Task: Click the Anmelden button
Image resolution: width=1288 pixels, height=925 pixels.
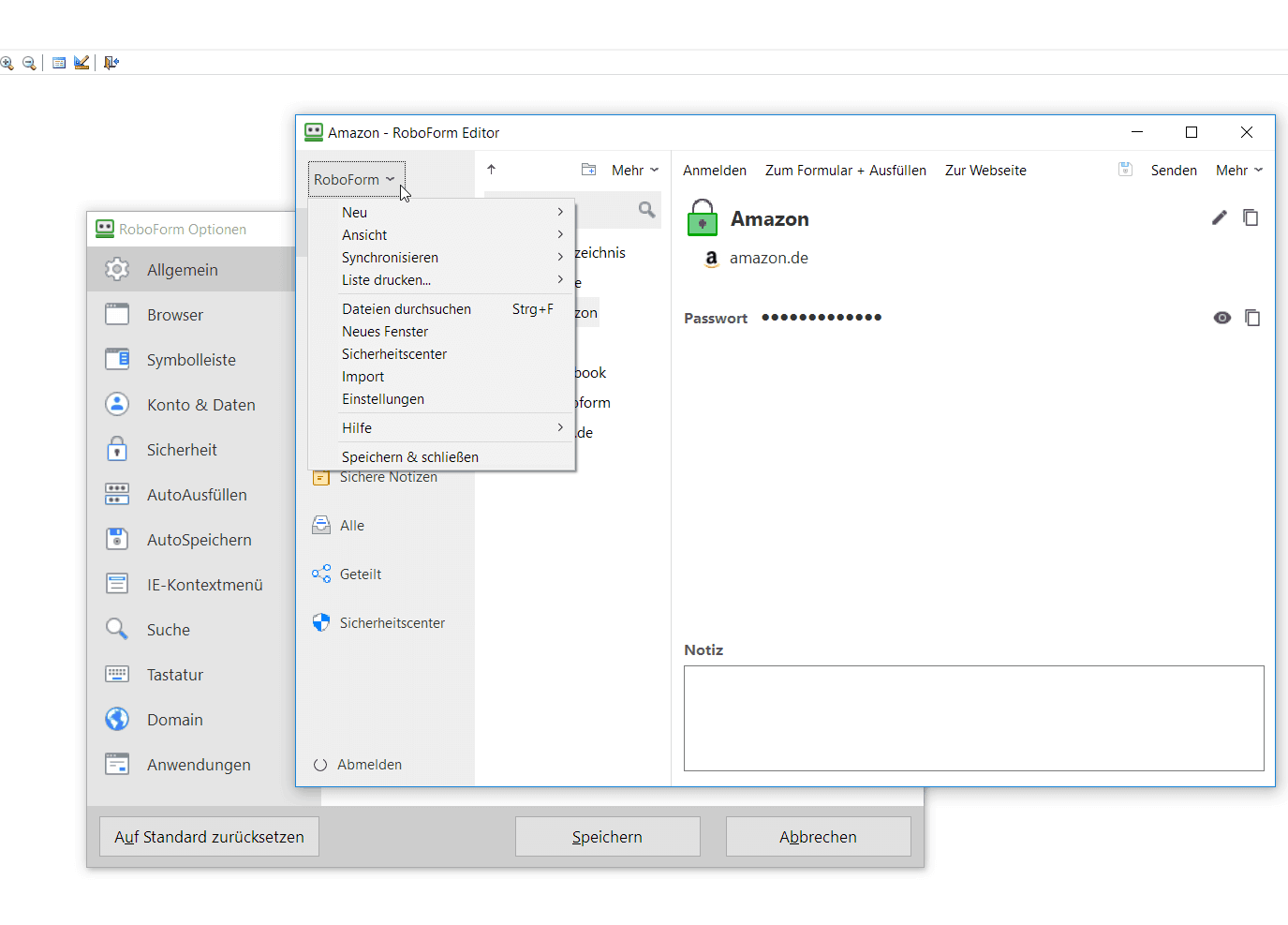Action: click(x=715, y=171)
